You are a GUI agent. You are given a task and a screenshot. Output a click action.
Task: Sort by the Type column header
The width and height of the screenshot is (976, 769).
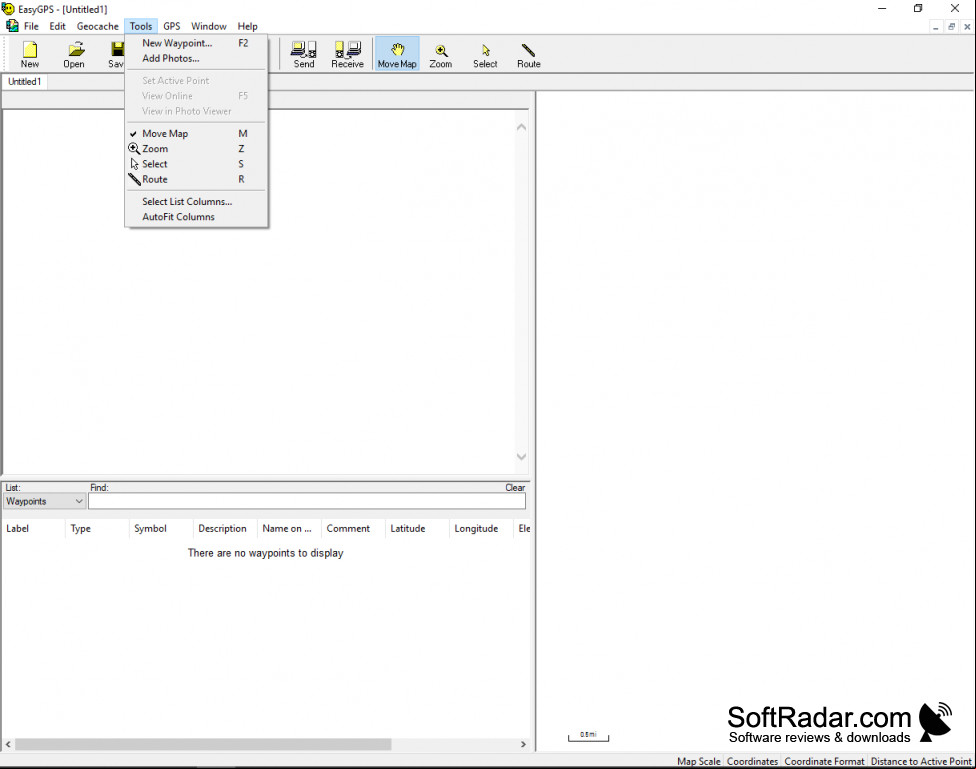point(97,529)
